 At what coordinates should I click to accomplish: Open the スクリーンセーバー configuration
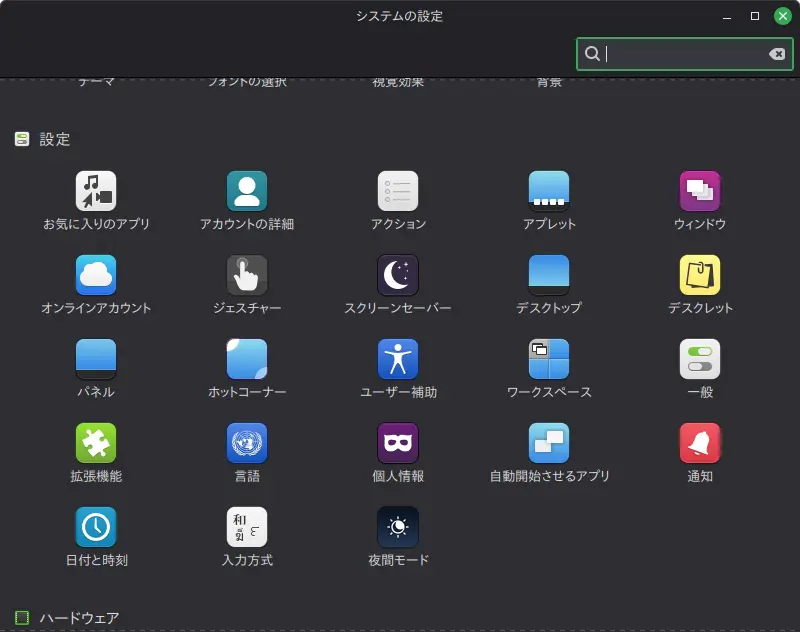[397, 274]
